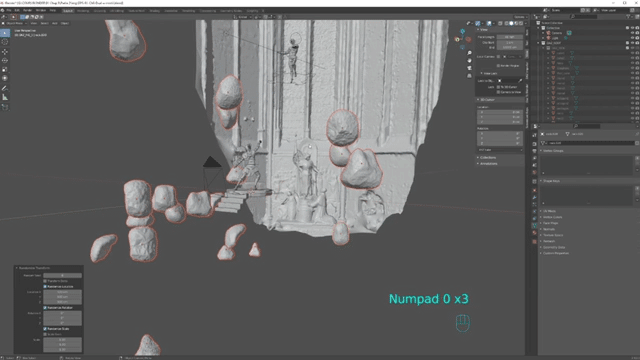Select the Select Box tool in the viewport toolbar
Screen dimensions: 640x360
coord(5,33)
